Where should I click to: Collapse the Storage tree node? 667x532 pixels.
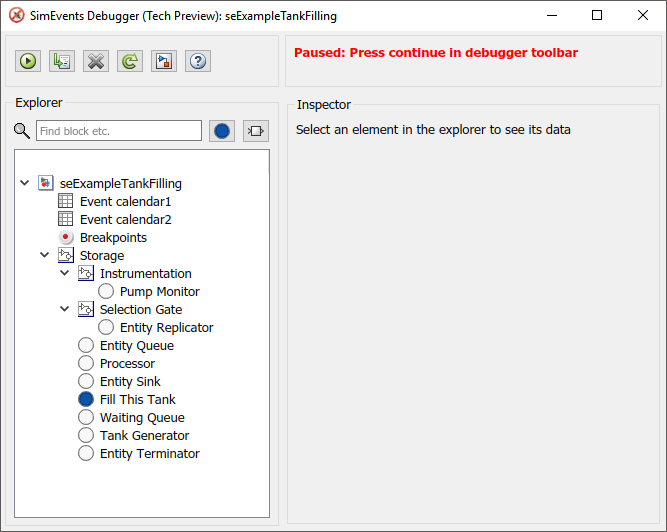coord(45,256)
